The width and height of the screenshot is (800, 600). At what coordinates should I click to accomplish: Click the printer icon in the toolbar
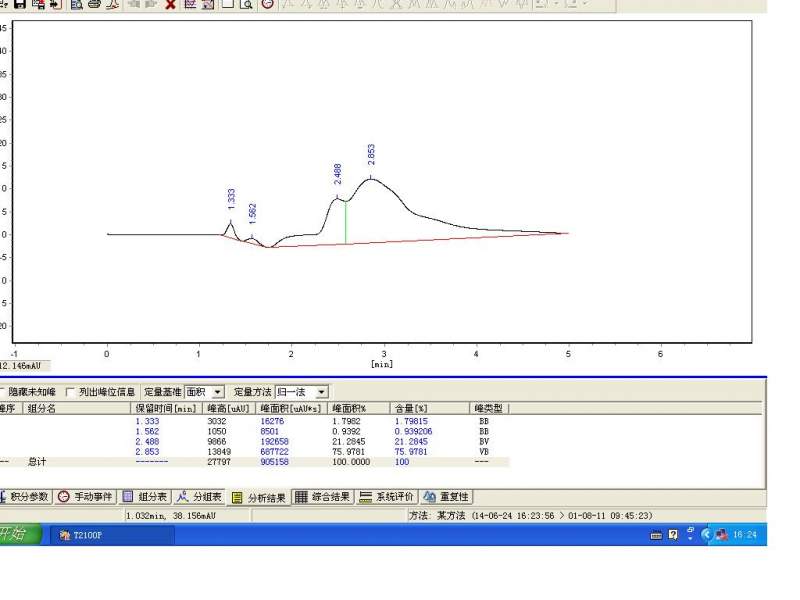tap(94, 4)
